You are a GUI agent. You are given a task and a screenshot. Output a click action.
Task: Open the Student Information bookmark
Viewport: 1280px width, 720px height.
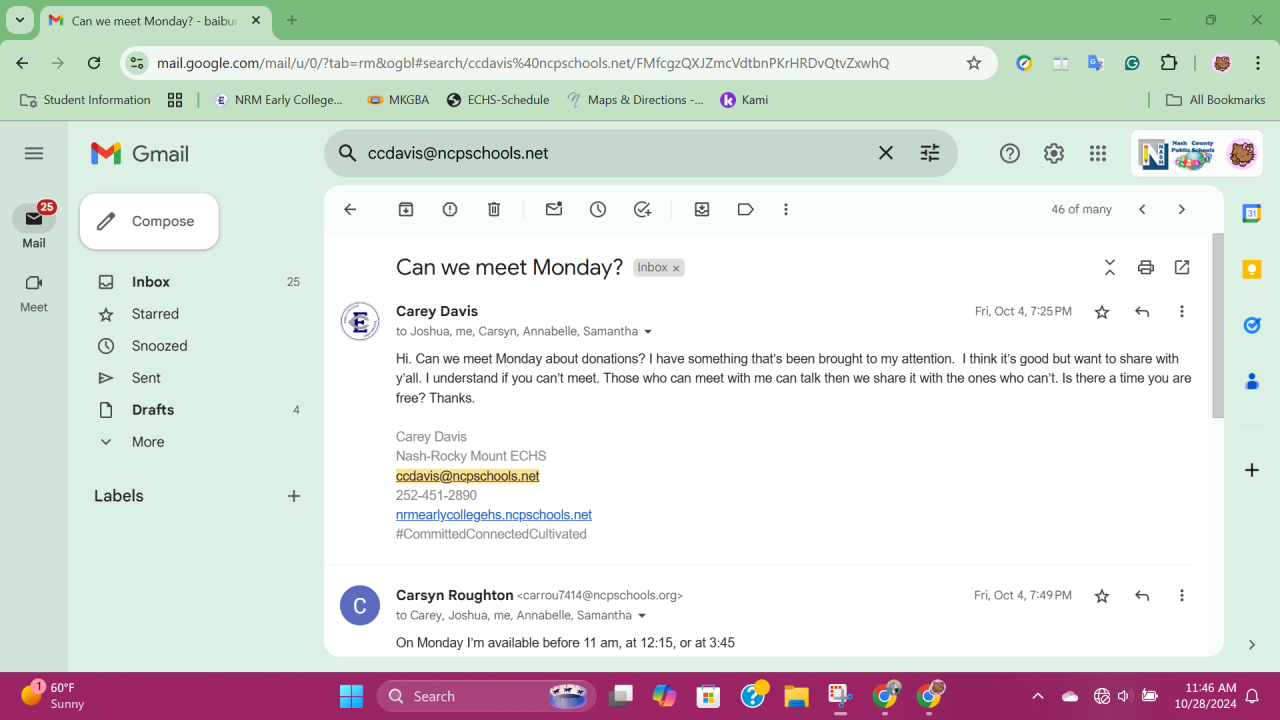[x=85, y=100]
